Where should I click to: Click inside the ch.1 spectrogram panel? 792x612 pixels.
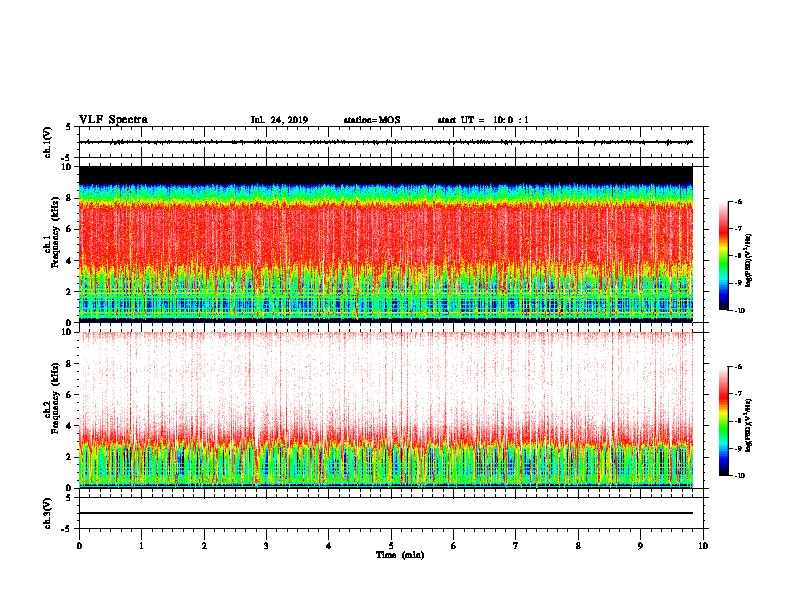(x=386, y=244)
